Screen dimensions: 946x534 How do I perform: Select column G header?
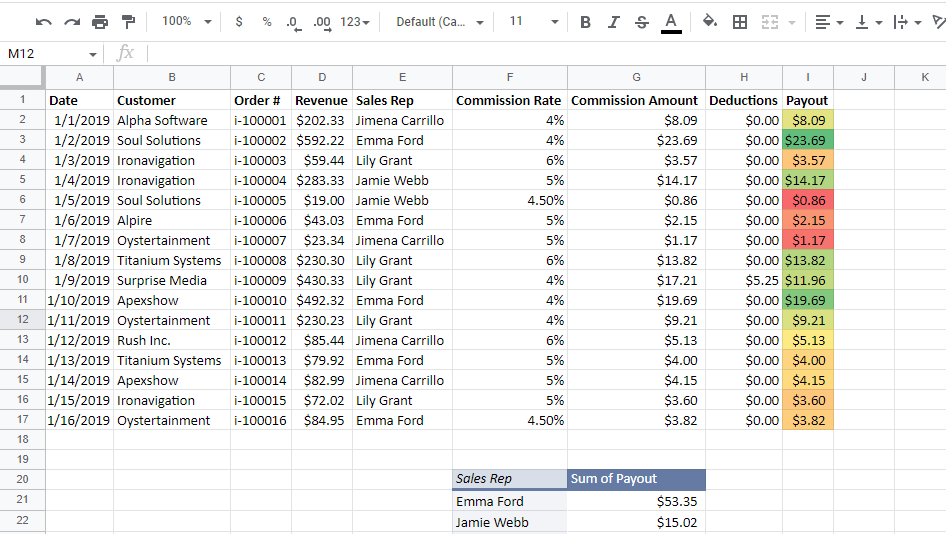[x=636, y=77]
